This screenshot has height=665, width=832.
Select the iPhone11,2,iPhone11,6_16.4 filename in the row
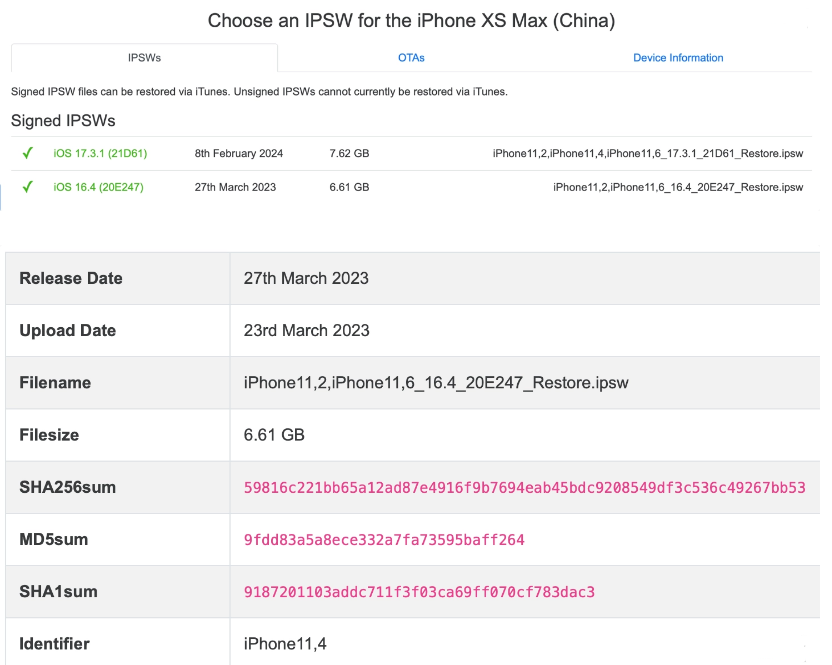(678, 187)
